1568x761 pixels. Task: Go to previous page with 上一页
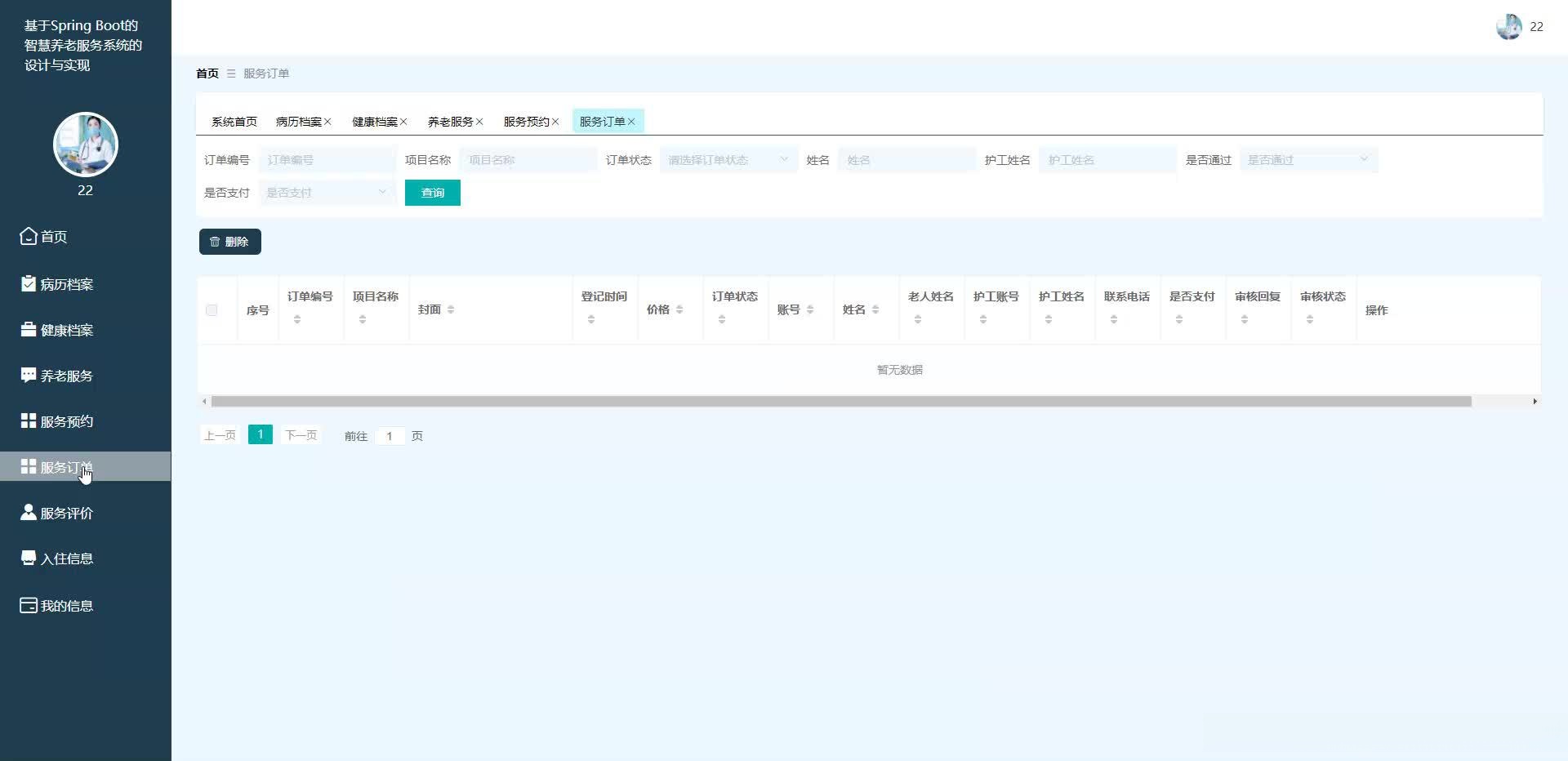220,435
